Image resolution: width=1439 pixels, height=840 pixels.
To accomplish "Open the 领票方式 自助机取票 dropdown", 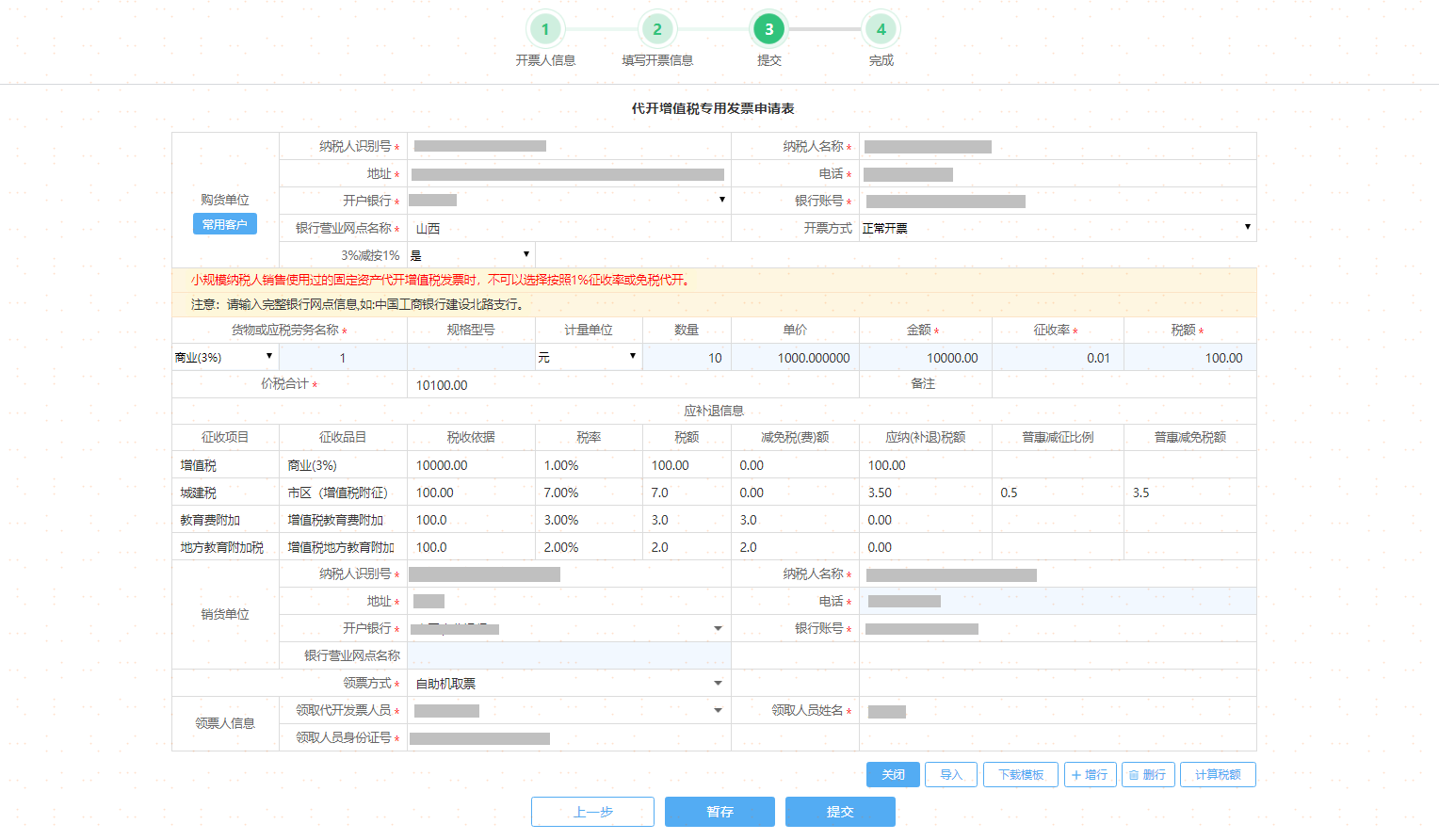I will click(569, 684).
